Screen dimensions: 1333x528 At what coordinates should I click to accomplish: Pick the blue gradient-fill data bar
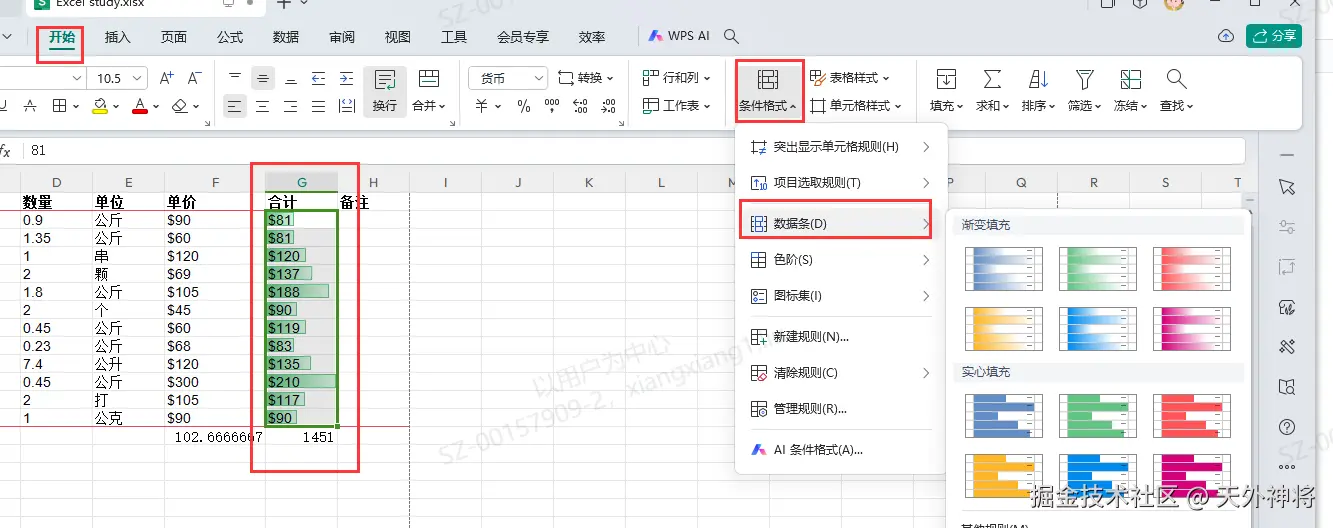pos(1003,270)
